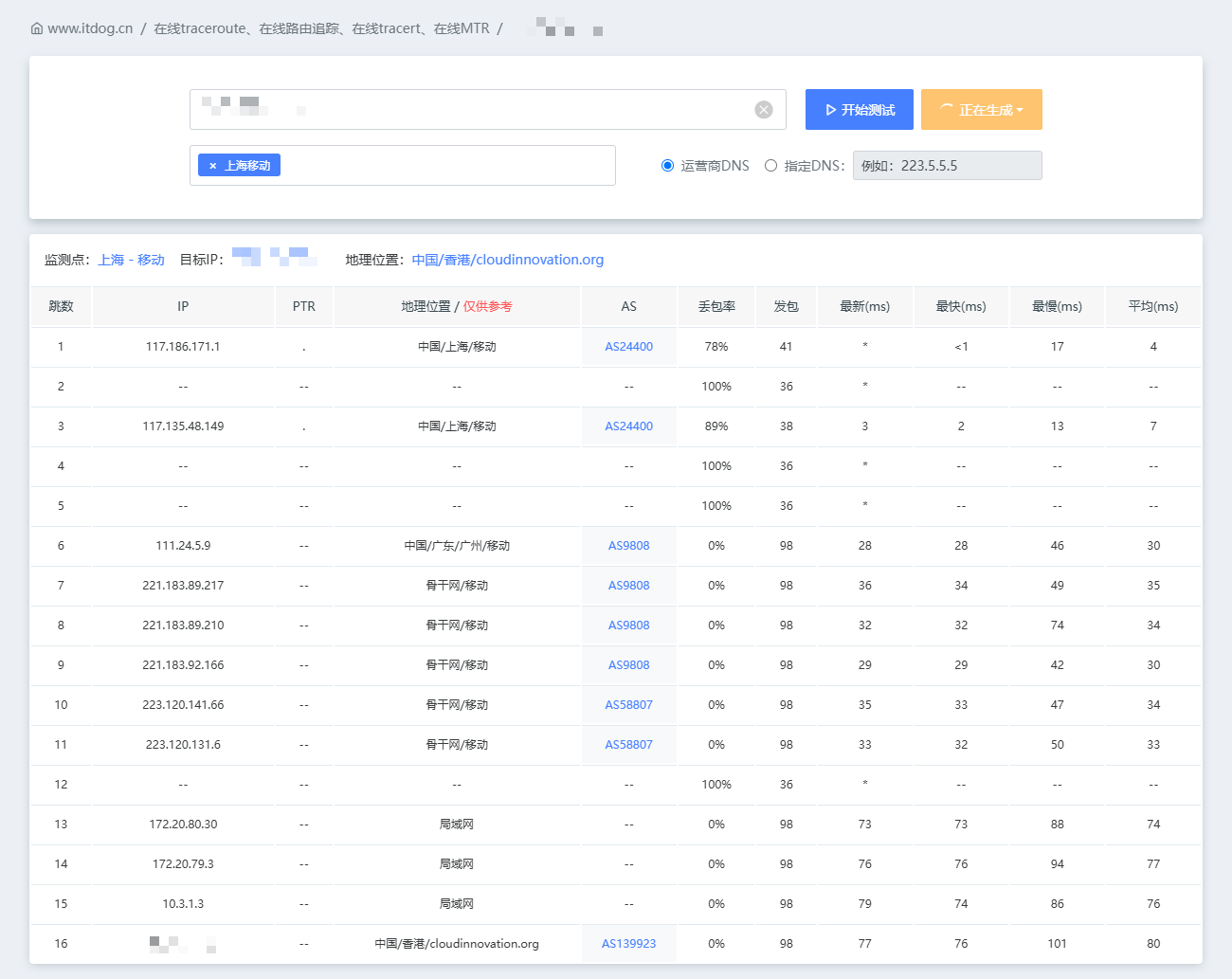The width and height of the screenshot is (1232, 979).
Task: Select the 运营商DNS radio option
Action: (x=667, y=166)
